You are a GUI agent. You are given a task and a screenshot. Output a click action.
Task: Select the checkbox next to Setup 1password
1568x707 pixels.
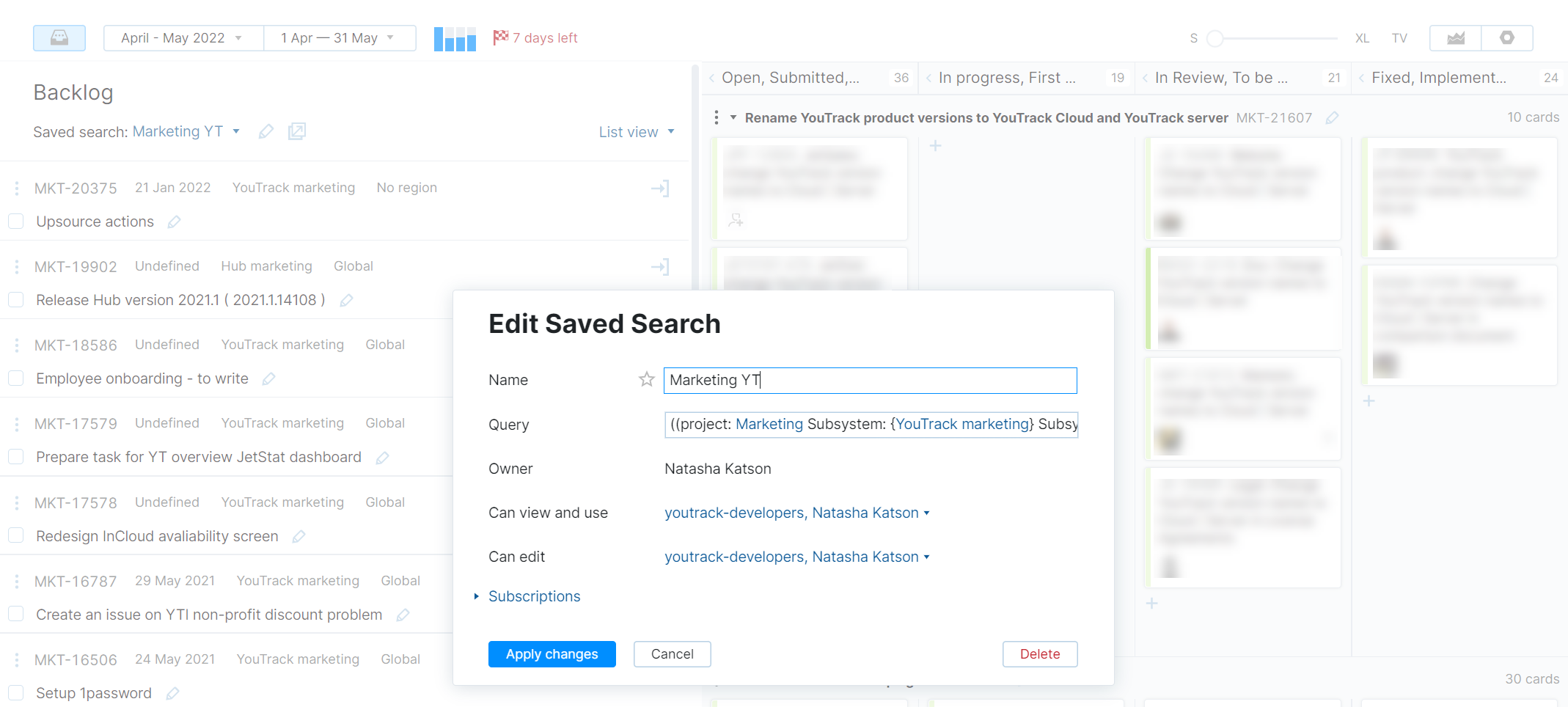[x=15, y=692]
